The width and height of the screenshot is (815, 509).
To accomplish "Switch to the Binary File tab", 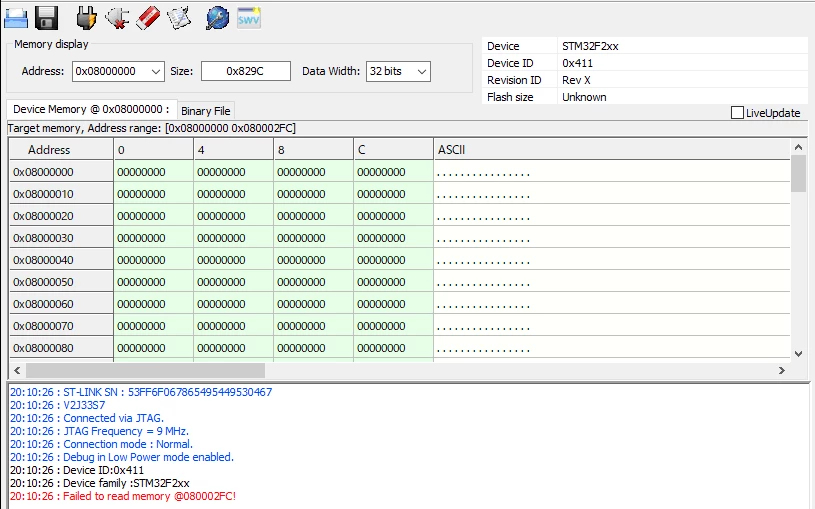I will coord(206,111).
